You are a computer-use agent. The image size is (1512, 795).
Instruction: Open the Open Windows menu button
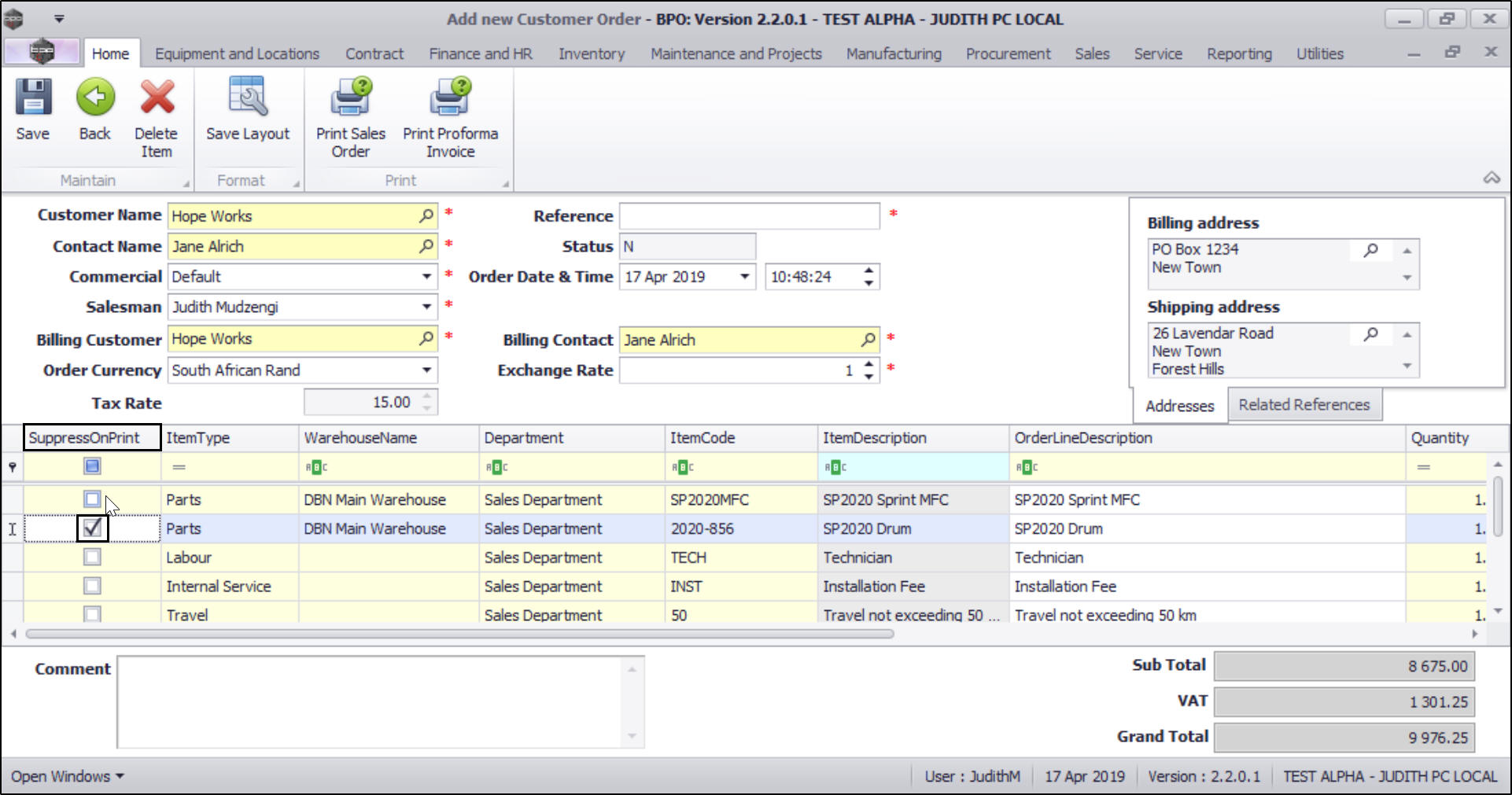(68, 776)
